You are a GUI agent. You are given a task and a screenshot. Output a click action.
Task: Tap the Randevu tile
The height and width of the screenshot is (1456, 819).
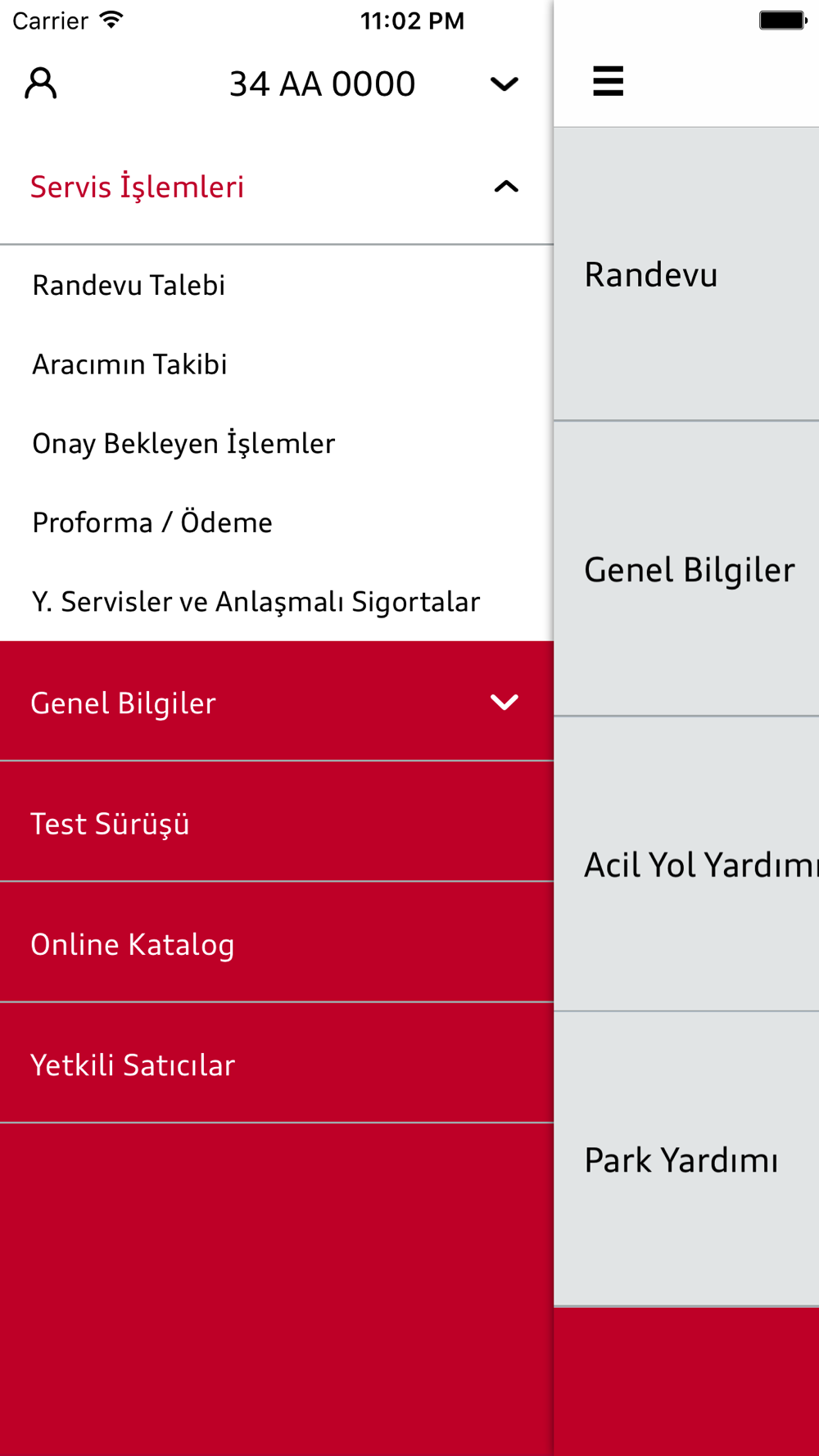tap(686, 274)
